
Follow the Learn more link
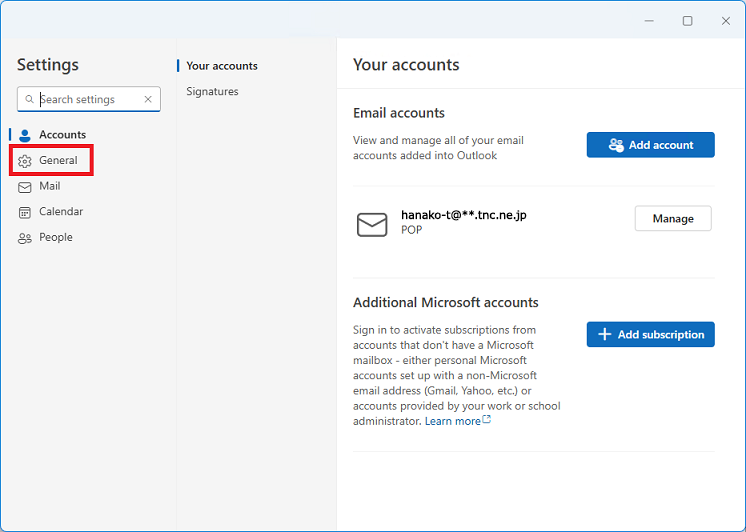[x=452, y=422]
